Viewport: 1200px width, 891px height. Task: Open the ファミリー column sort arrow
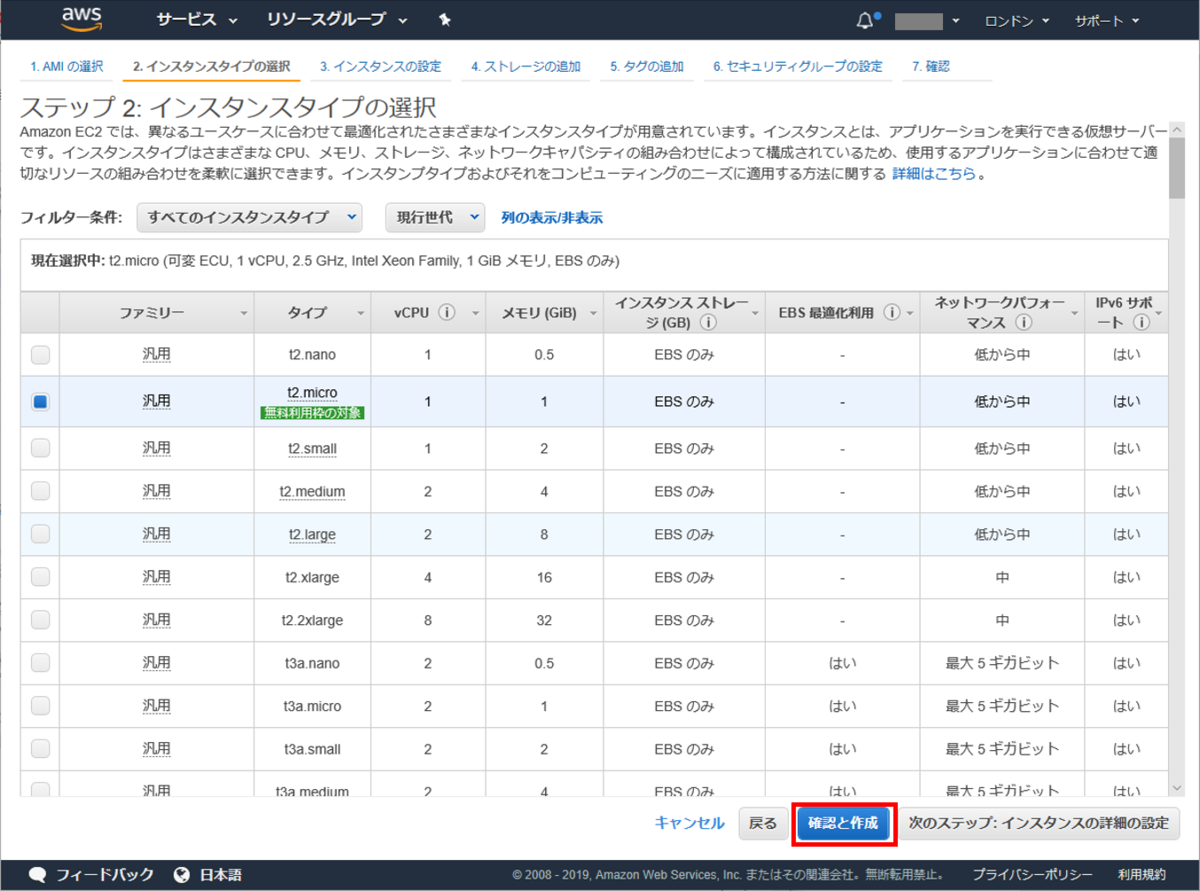(244, 314)
